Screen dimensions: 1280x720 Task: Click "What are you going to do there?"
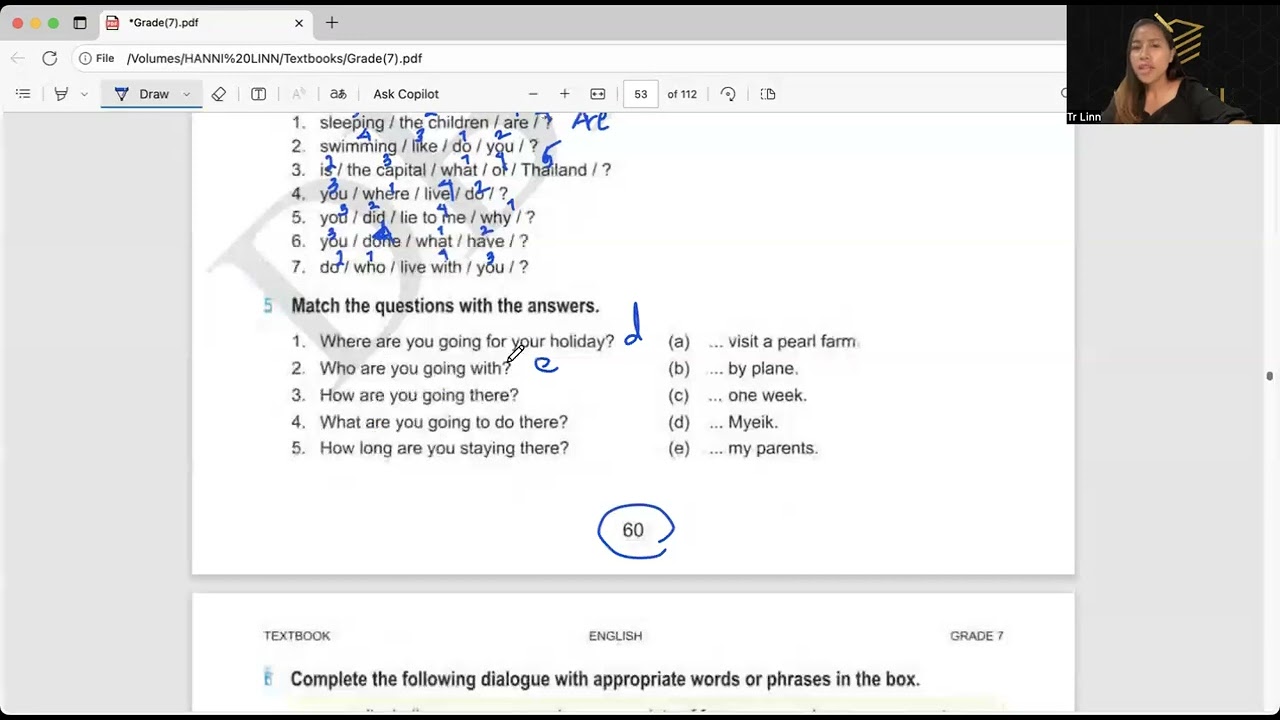pyautogui.click(x=444, y=423)
